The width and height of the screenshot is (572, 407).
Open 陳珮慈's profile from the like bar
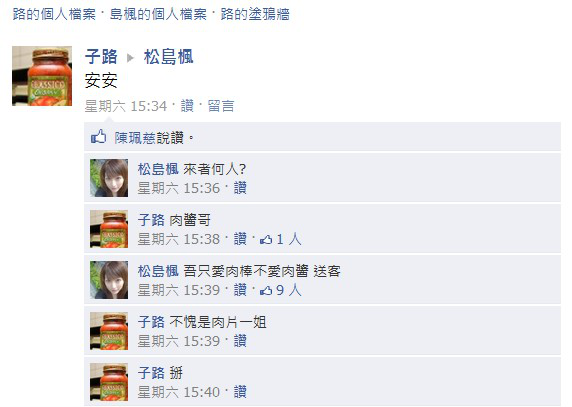click(x=135, y=138)
